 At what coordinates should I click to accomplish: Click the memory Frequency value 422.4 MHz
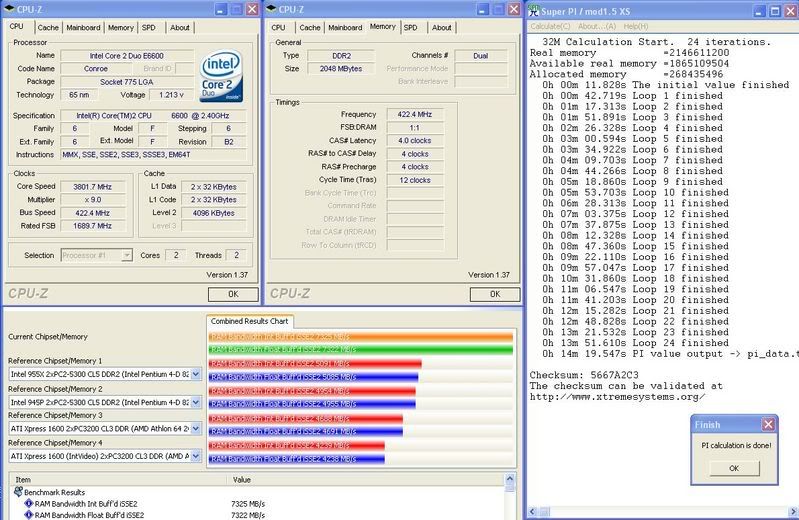[415, 114]
